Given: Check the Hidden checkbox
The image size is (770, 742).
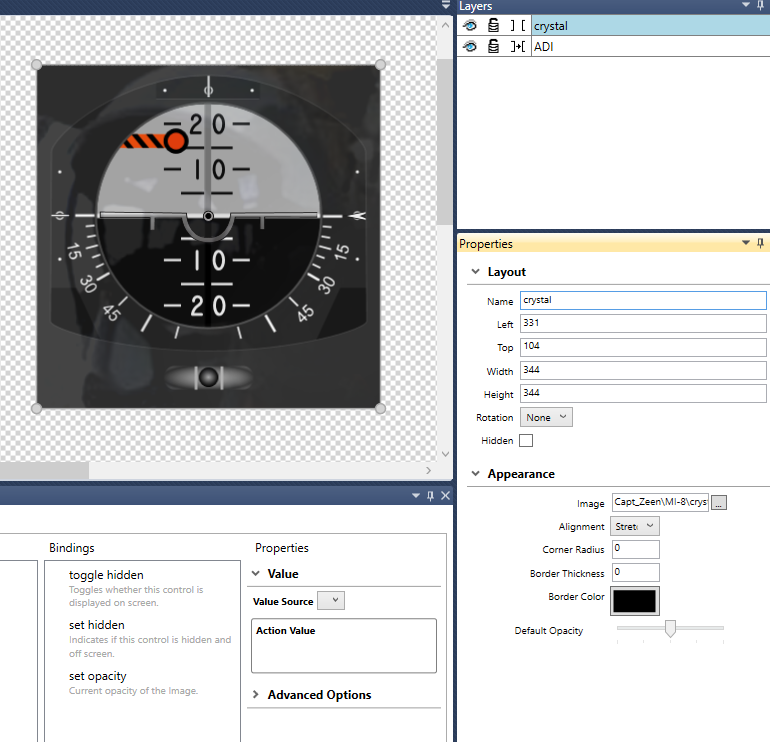Looking at the screenshot, I should (526, 440).
